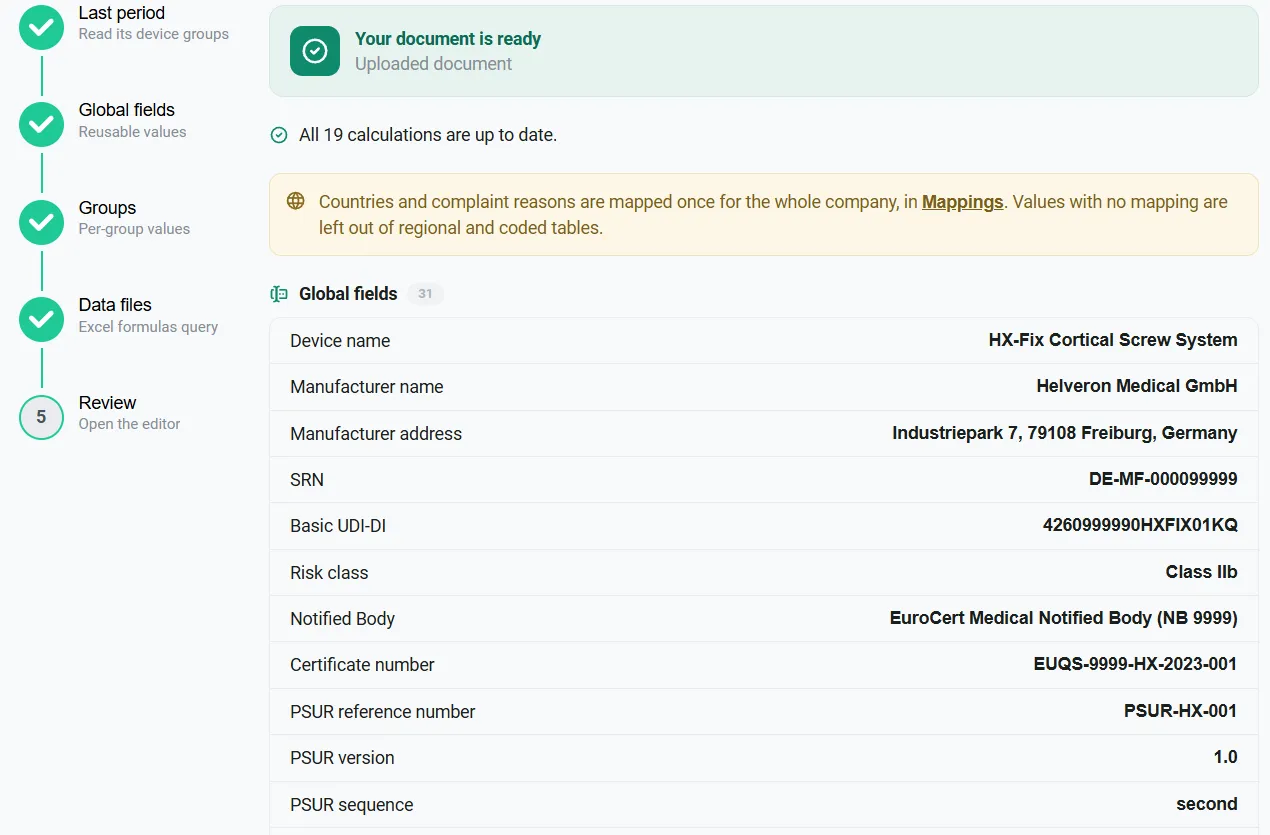Click the PSUR reference number field label
Viewport: 1270px width, 835px height.
[x=383, y=712]
